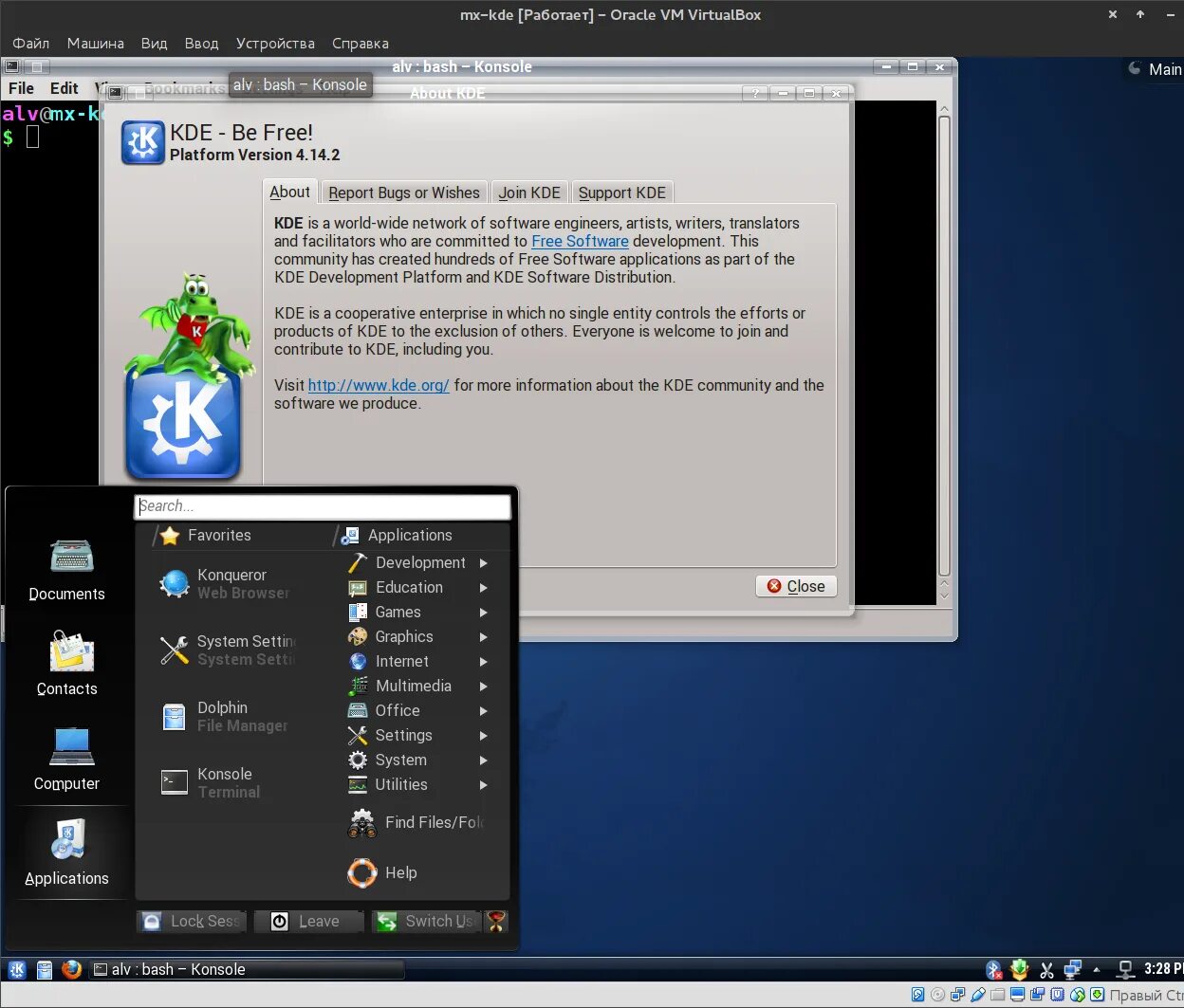
Task: Click the Konsole Terminal icon in Favorites
Action: (x=174, y=782)
